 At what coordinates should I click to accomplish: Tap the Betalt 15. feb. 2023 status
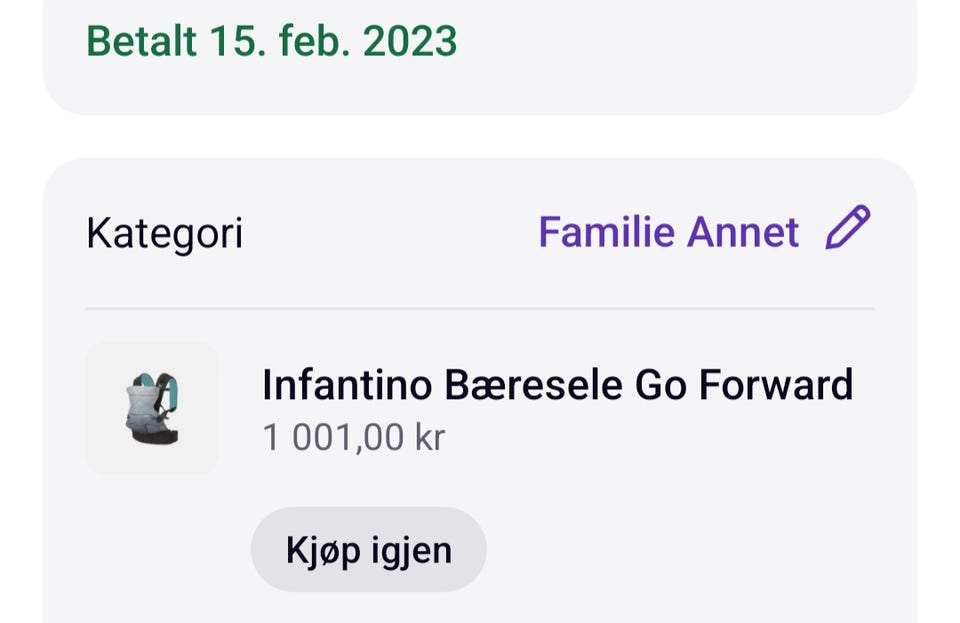click(x=272, y=41)
